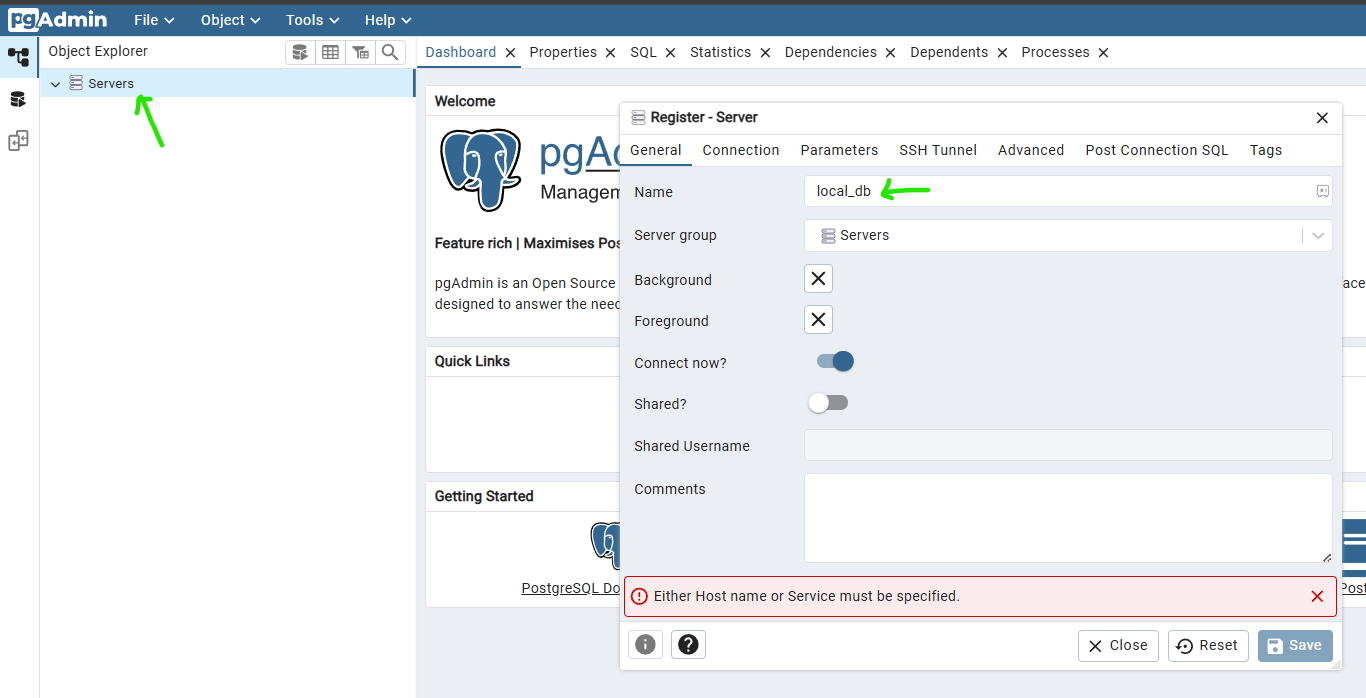Select the General tab
This screenshot has width=1366, height=698.
coord(656,150)
